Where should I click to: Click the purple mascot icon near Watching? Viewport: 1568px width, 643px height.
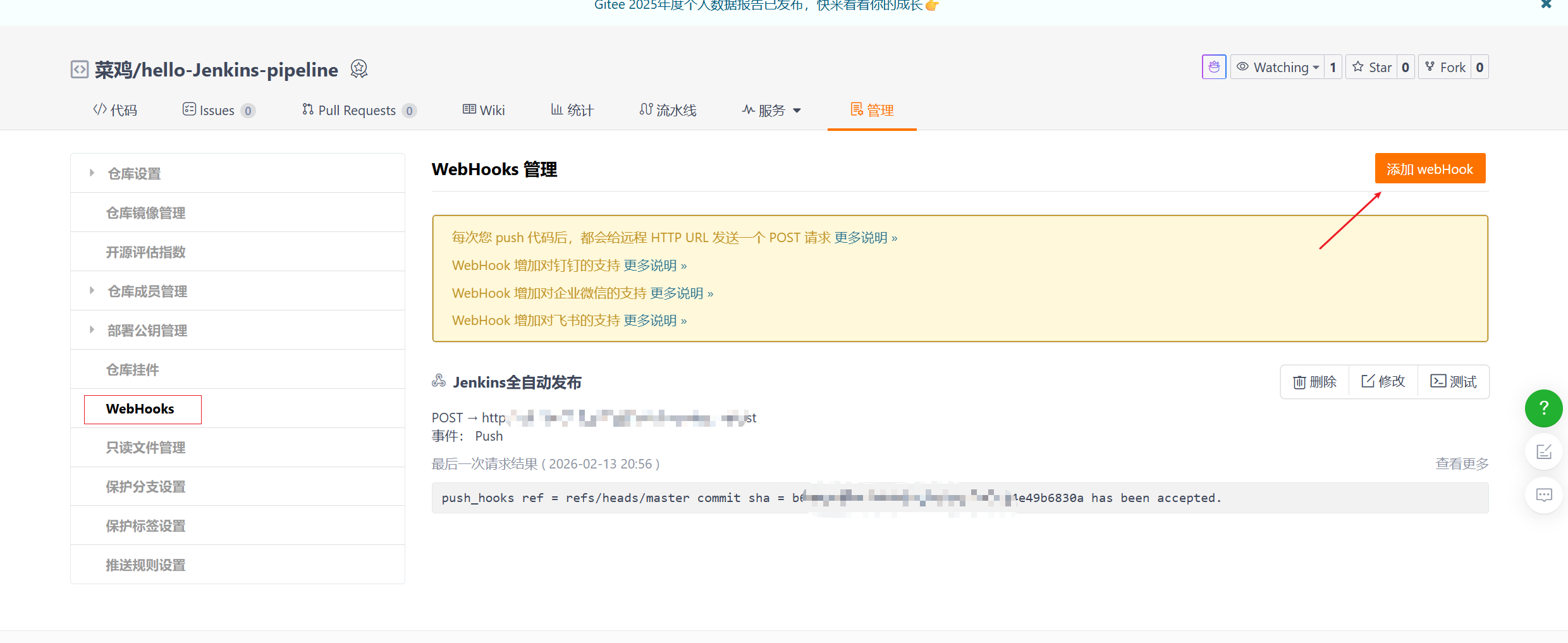pyautogui.click(x=1214, y=67)
